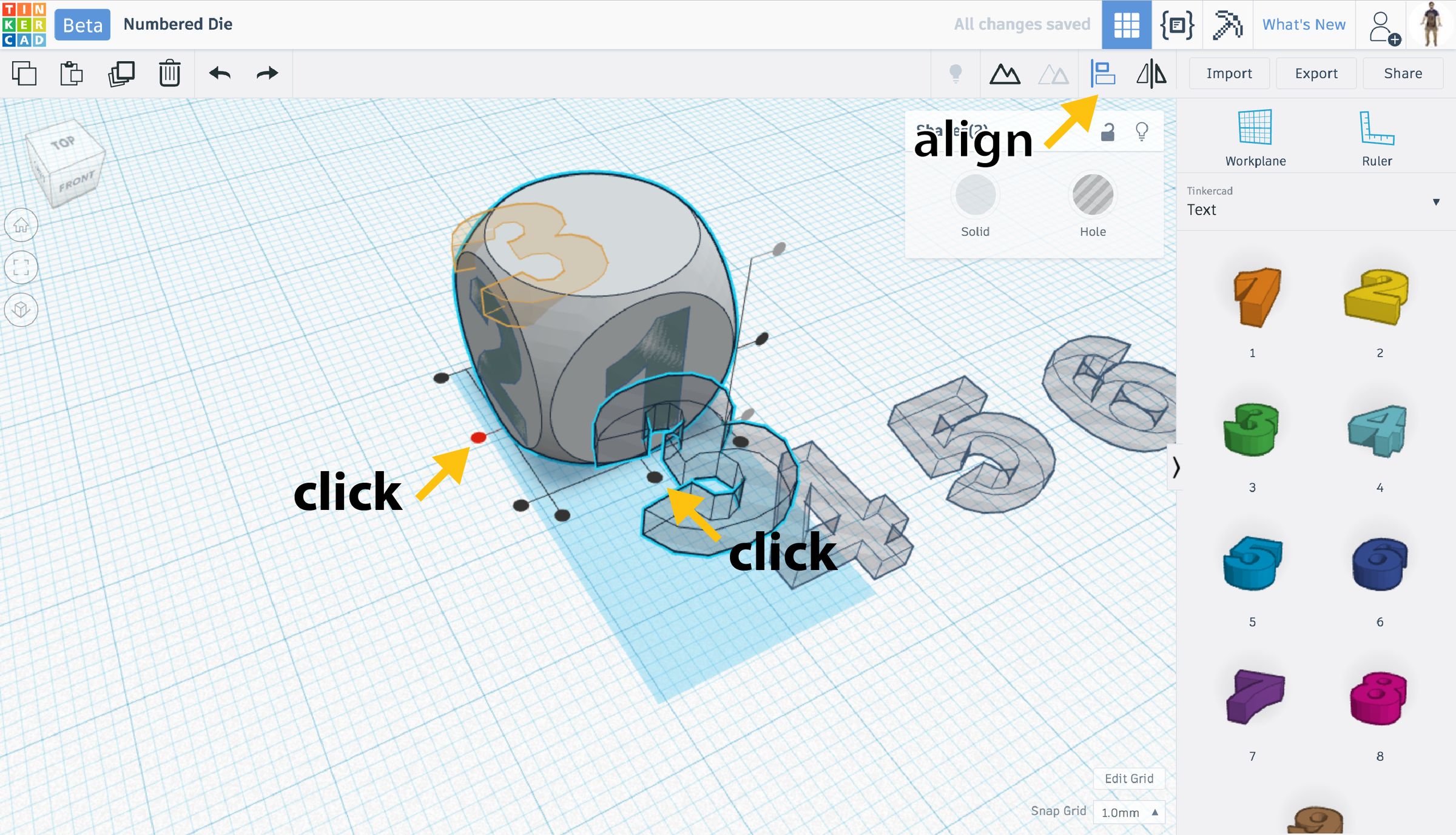This screenshot has height=835, width=1456.
Task: Open the Blocks pickaxe view
Action: tap(1227, 25)
